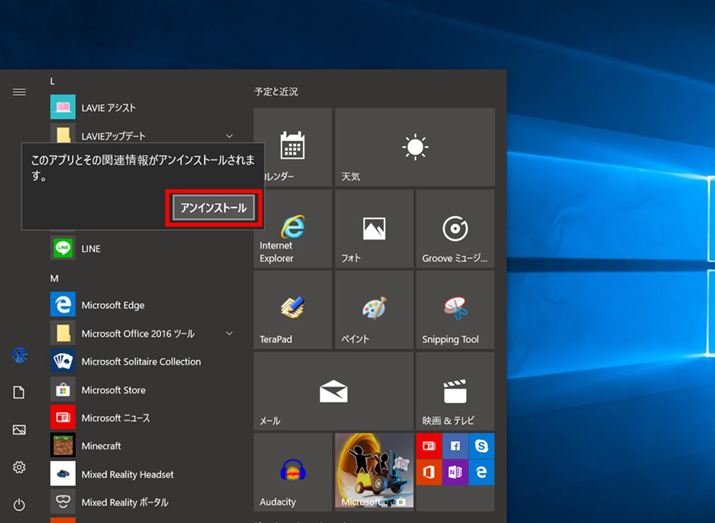Open the Settings gear icon
The height and width of the screenshot is (523, 715).
[19, 467]
